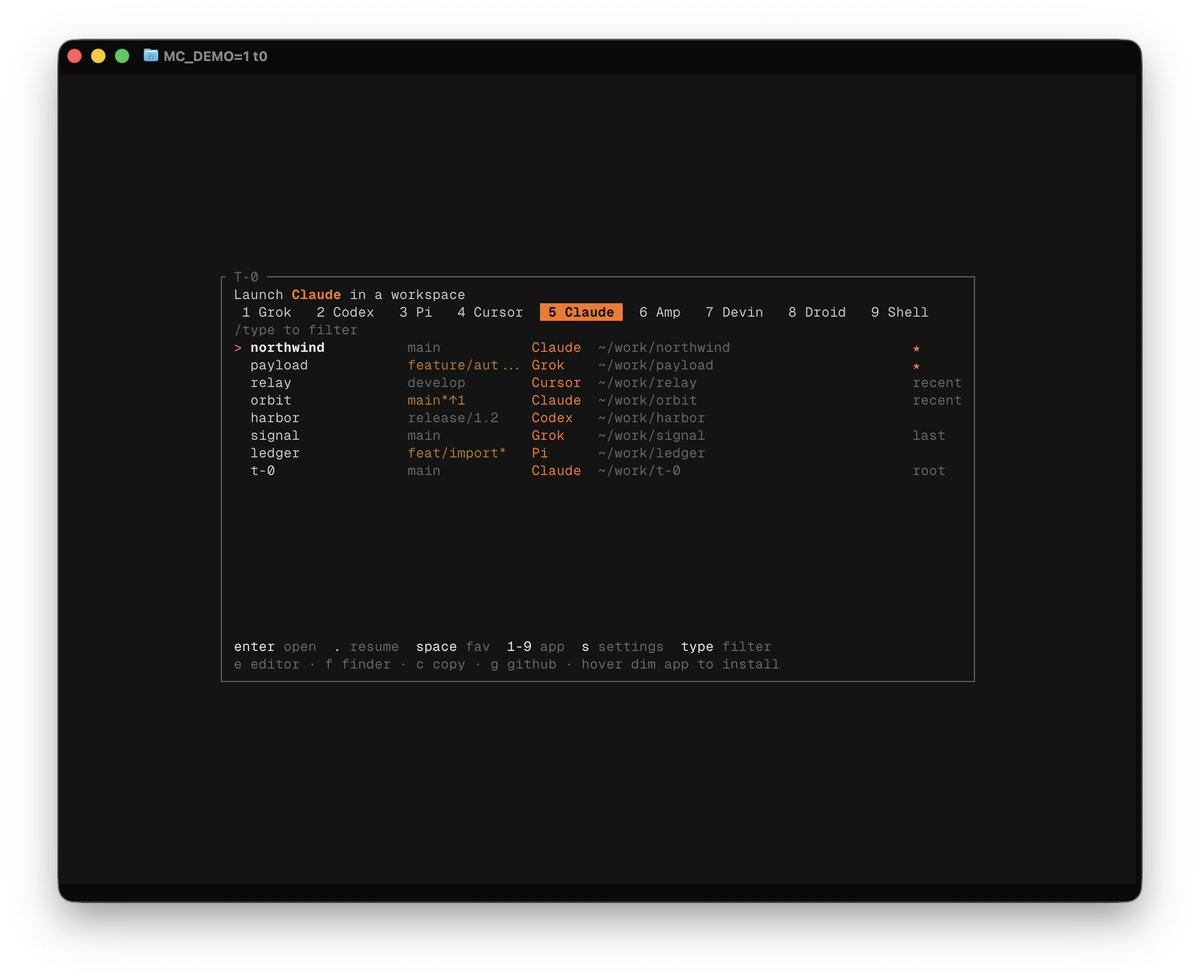
Task: Click the release/1.2 branch label
Action: click(x=453, y=418)
